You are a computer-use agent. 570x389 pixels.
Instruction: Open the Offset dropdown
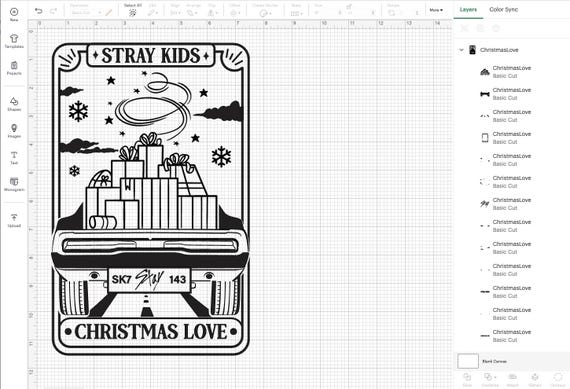(234, 10)
